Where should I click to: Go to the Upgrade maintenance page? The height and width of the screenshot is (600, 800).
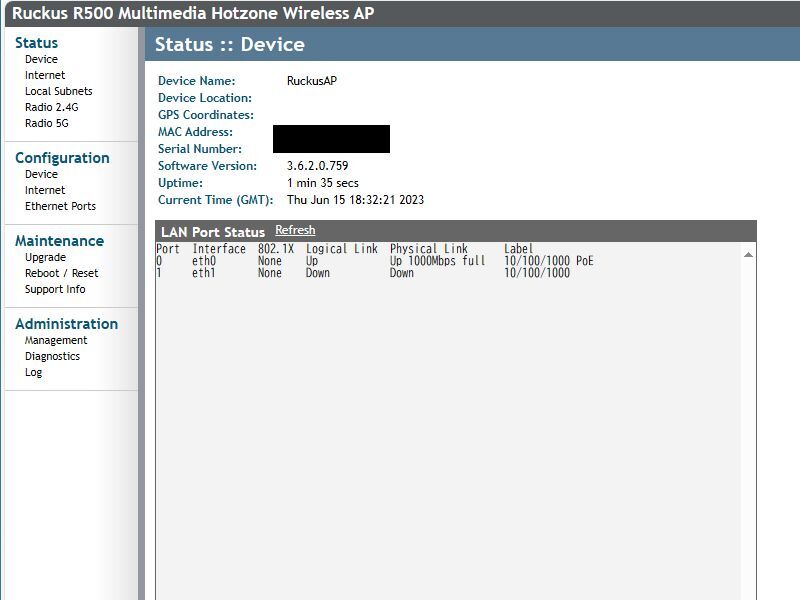tap(45, 257)
